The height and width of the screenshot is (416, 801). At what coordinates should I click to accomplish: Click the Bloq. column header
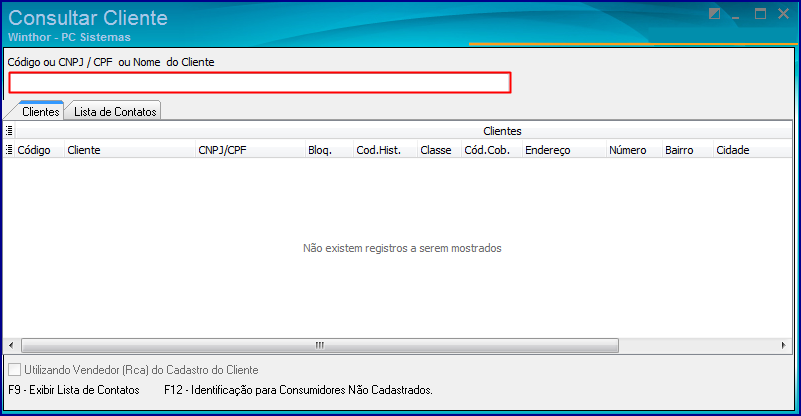coord(329,150)
